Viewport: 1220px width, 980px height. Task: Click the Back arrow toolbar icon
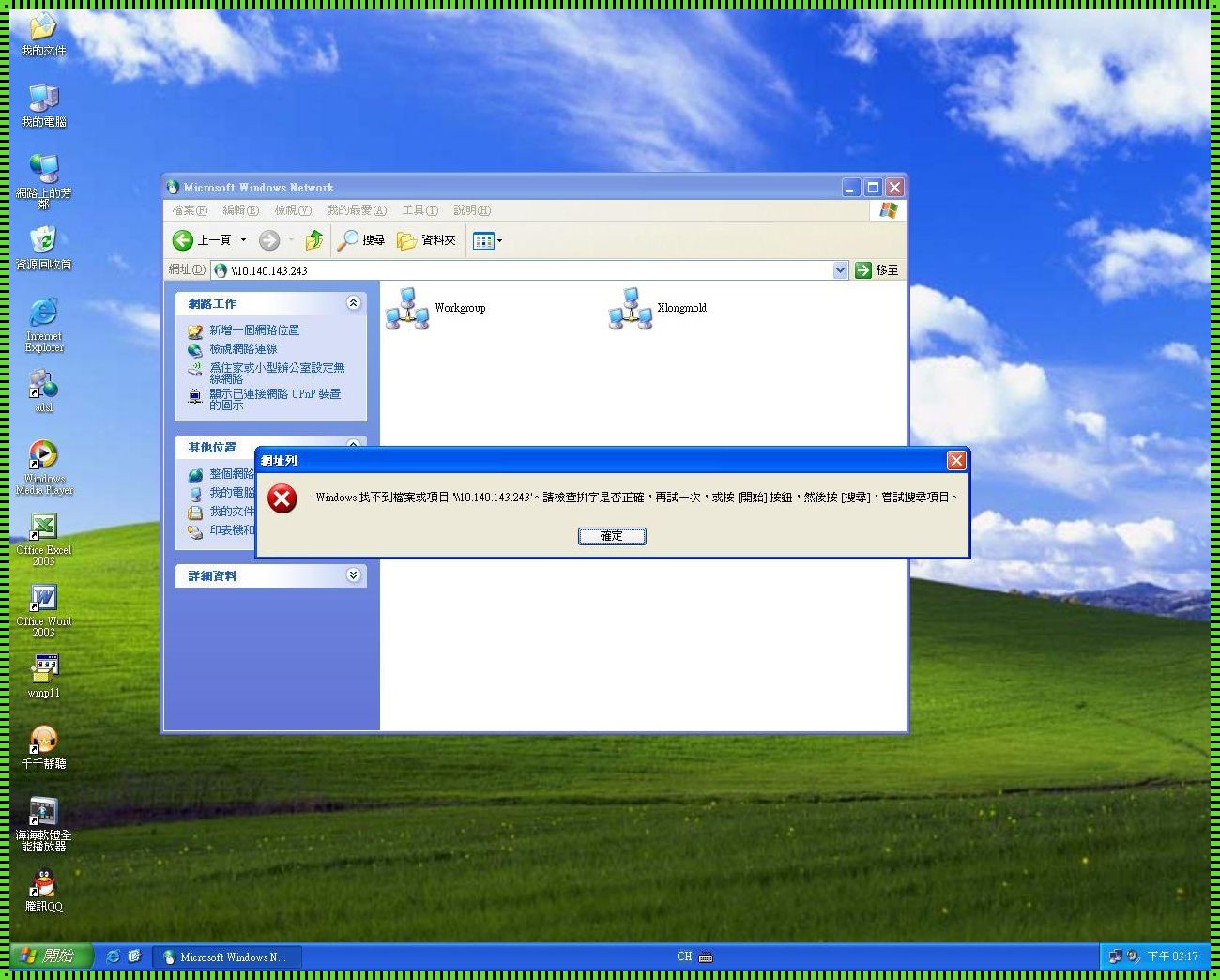pos(182,240)
